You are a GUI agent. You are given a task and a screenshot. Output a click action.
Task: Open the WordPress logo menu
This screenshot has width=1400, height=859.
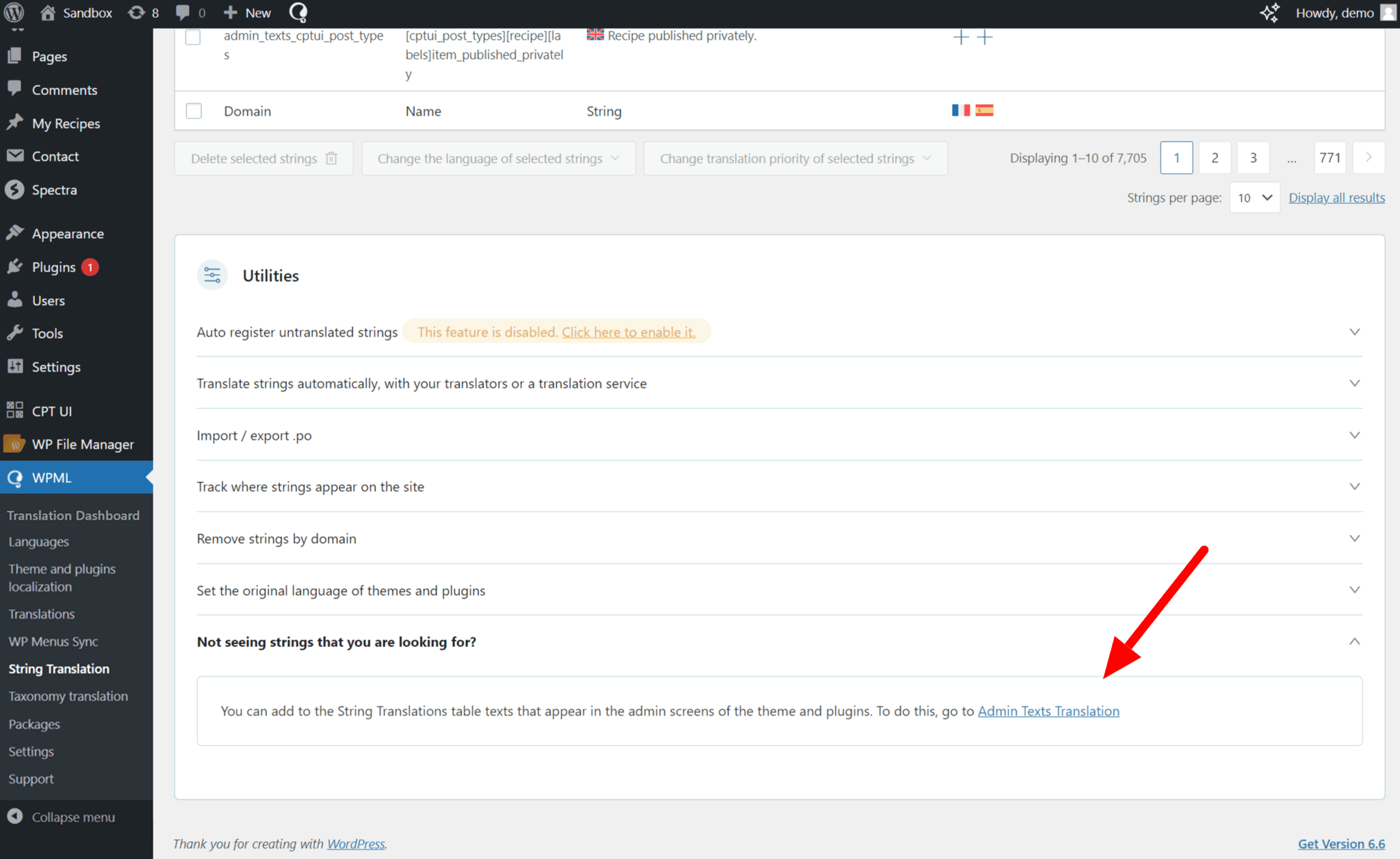pos(14,12)
